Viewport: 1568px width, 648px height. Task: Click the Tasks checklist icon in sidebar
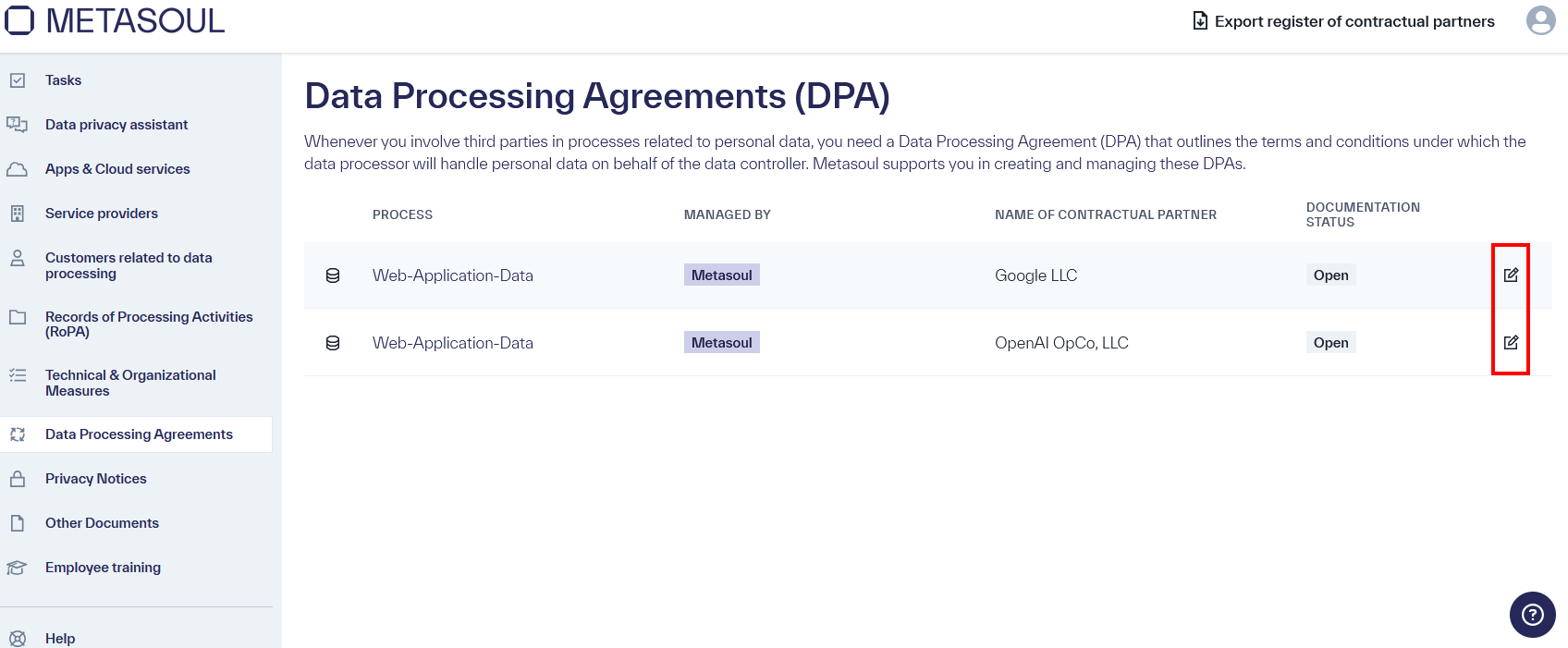18,80
